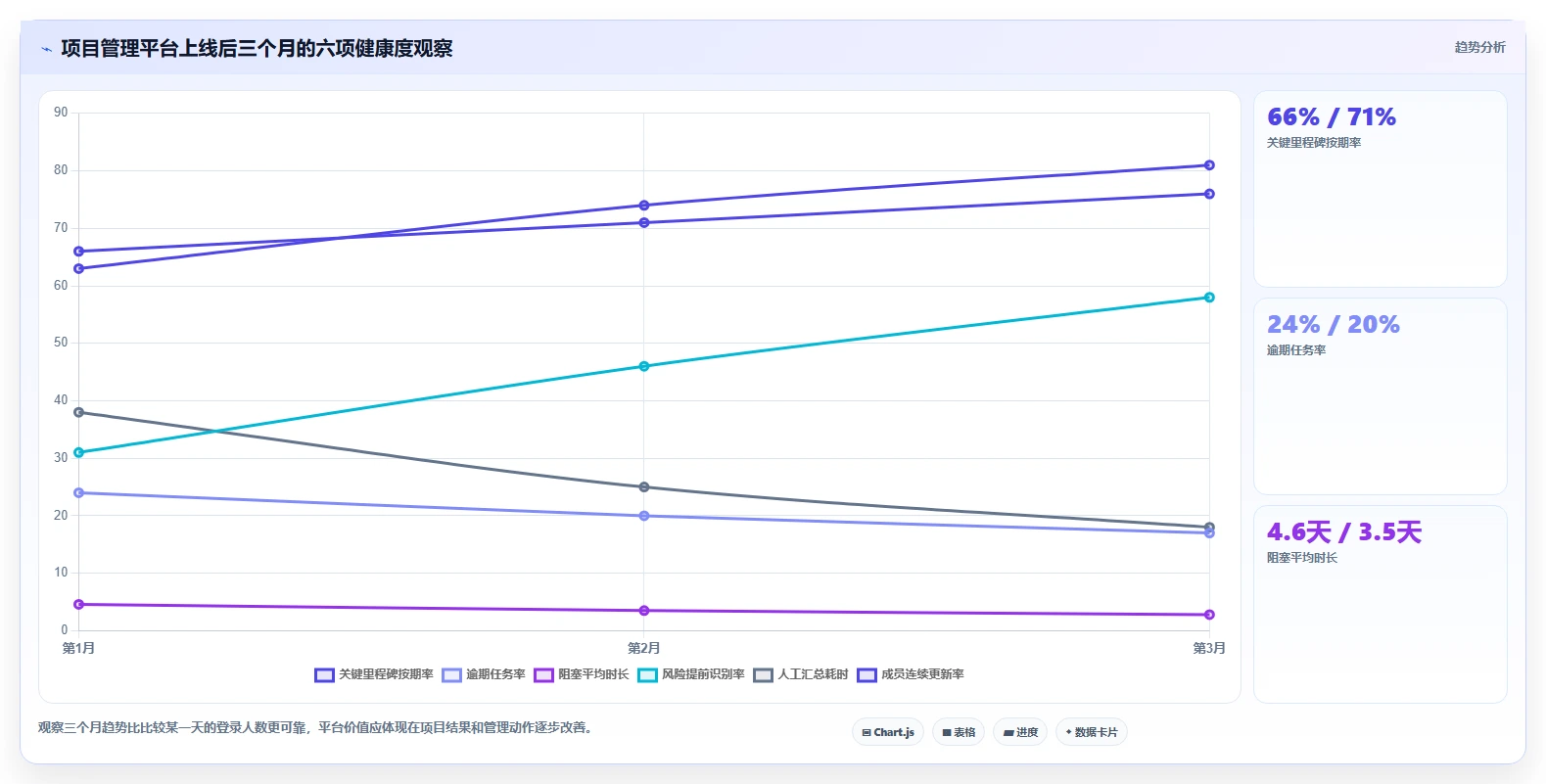Select the light purple 第2月 point at 20
The height and width of the screenshot is (784, 1546).
pos(644,516)
